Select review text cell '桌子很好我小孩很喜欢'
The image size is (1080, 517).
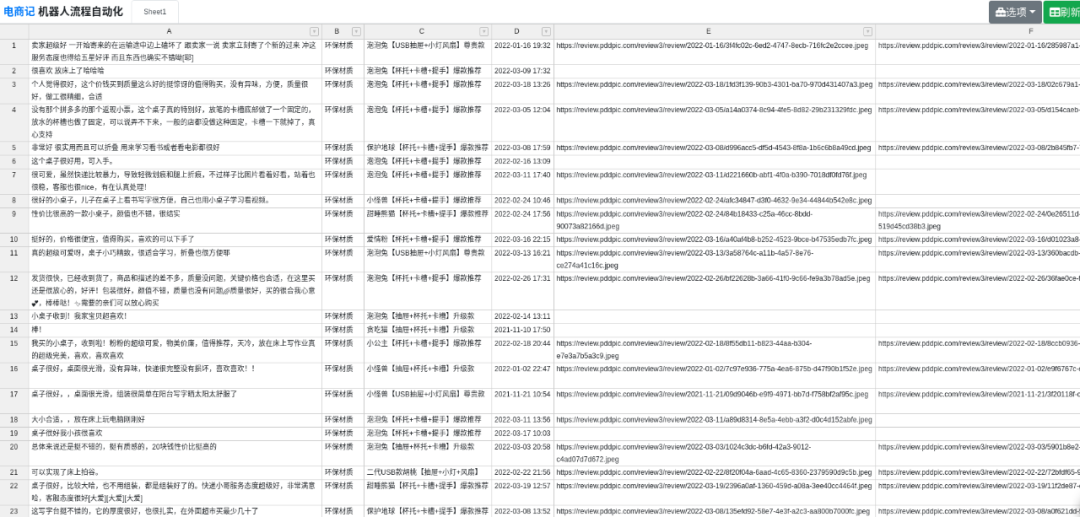[175, 432]
